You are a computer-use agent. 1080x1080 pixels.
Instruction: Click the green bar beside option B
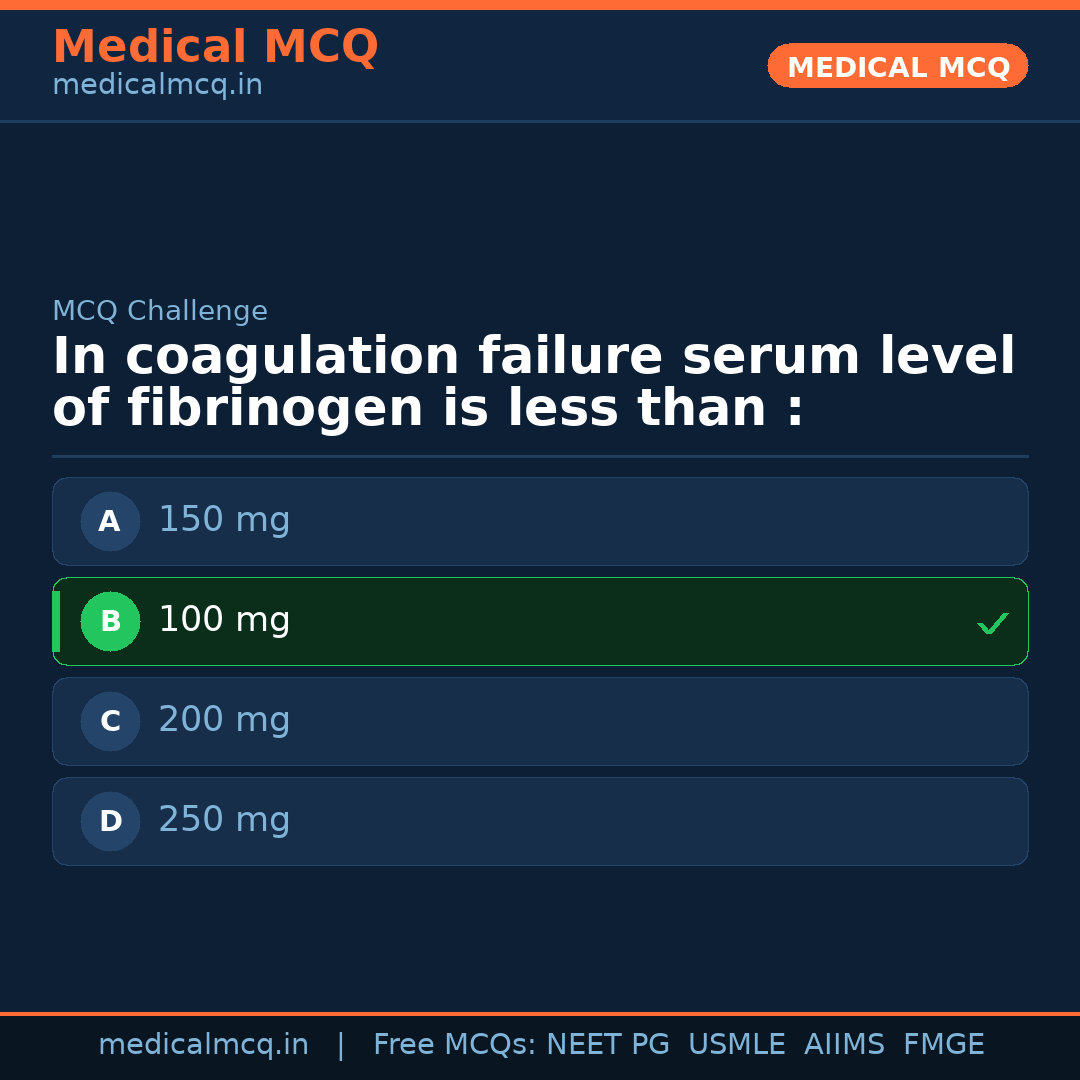(x=56, y=621)
